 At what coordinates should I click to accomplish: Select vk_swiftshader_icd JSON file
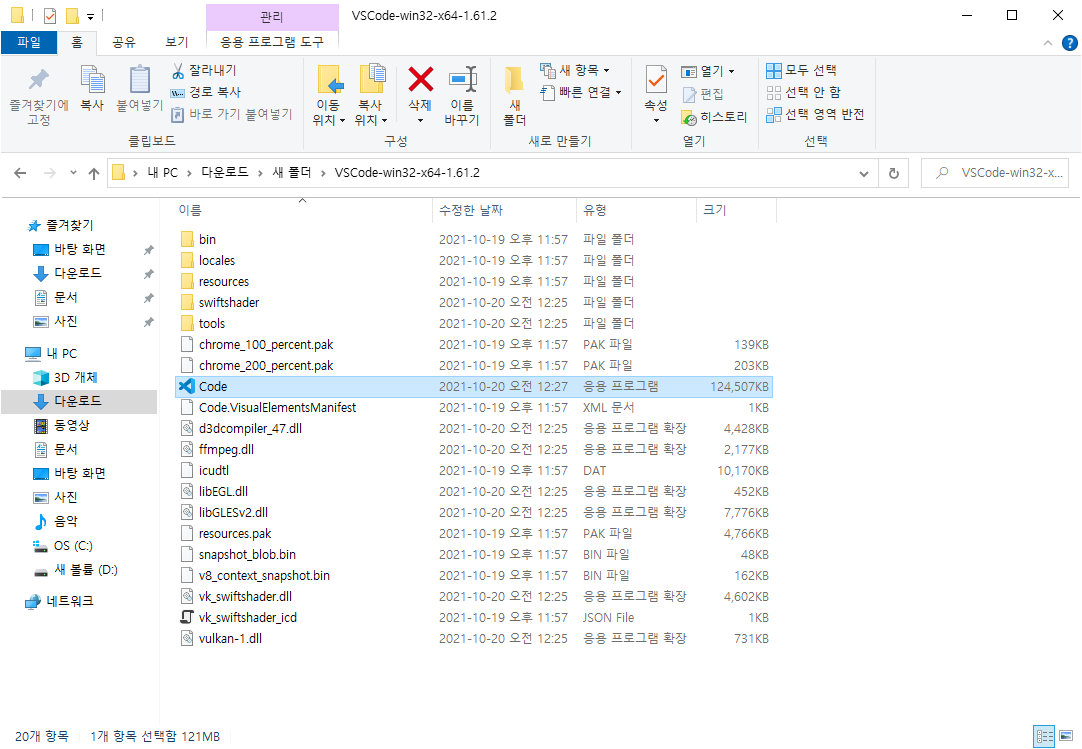(474, 617)
